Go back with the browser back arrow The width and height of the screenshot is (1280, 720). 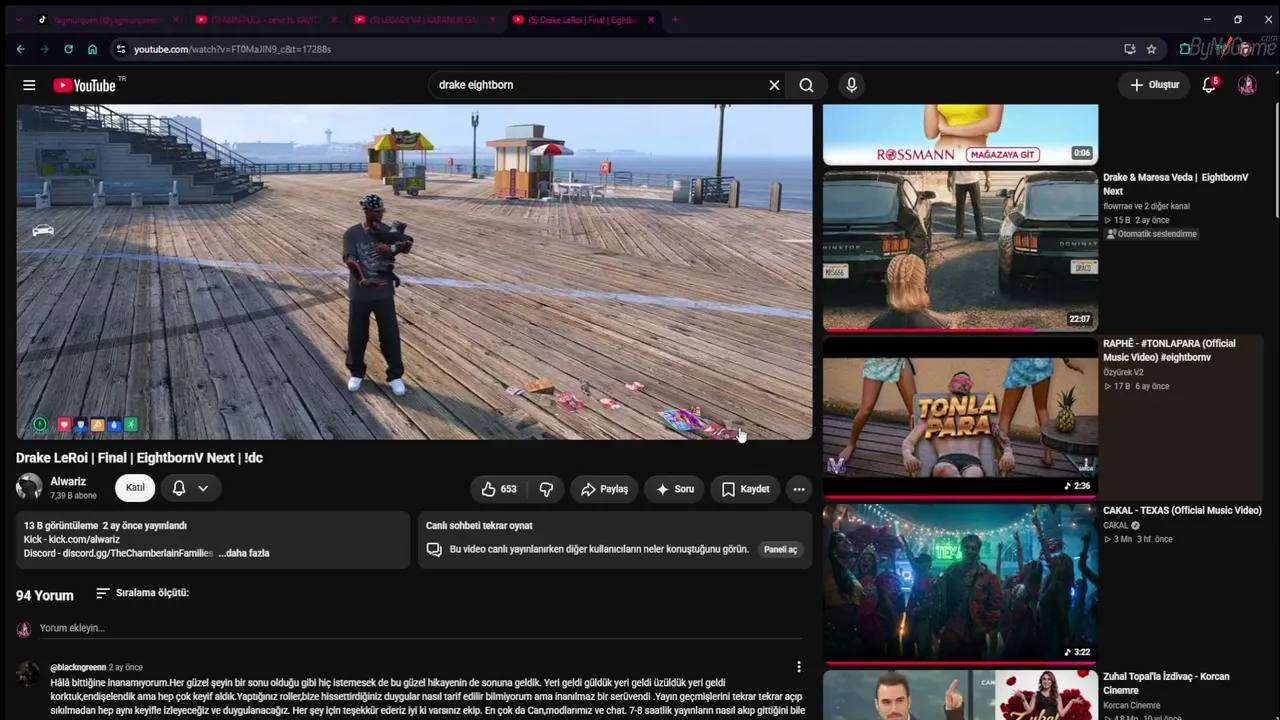(20, 49)
